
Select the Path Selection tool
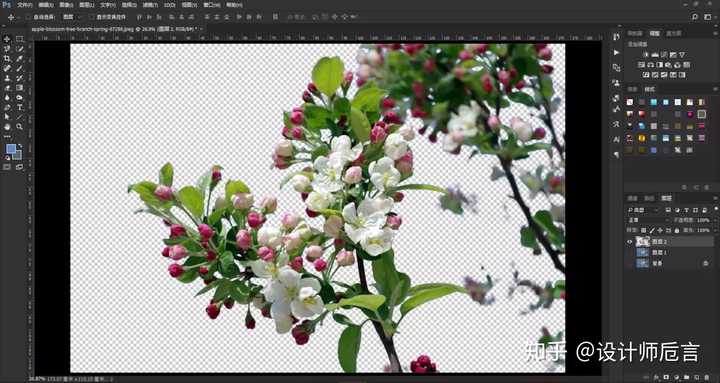[x=7, y=117]
